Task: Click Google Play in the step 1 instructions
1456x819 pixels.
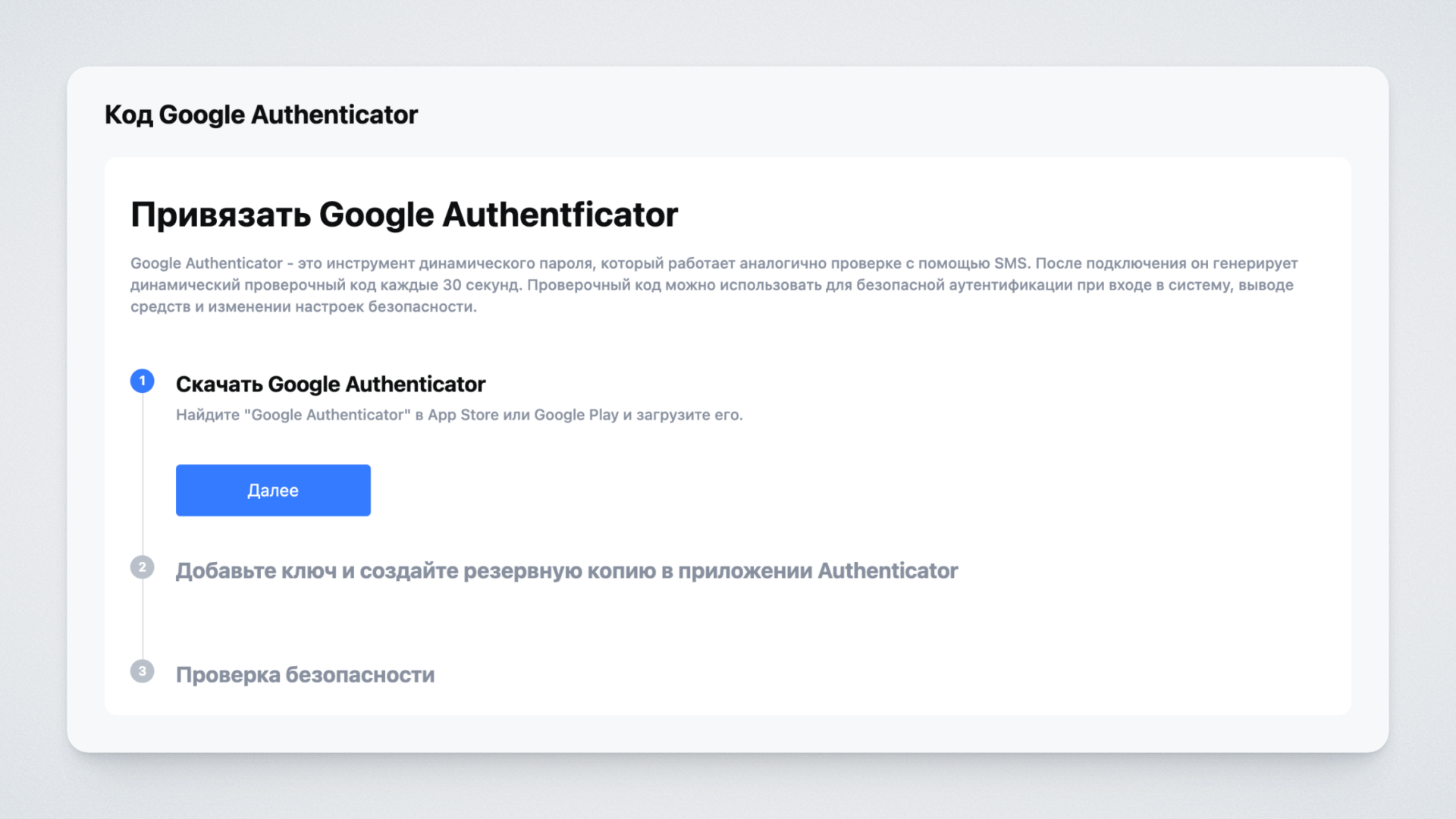Action: pyautogui.click(x=576, y=415)
